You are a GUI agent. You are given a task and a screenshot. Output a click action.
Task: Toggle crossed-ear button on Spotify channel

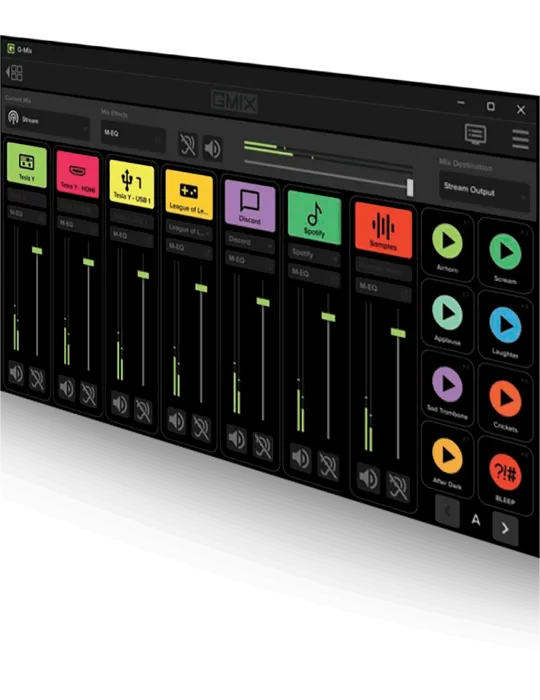(328, 466)
